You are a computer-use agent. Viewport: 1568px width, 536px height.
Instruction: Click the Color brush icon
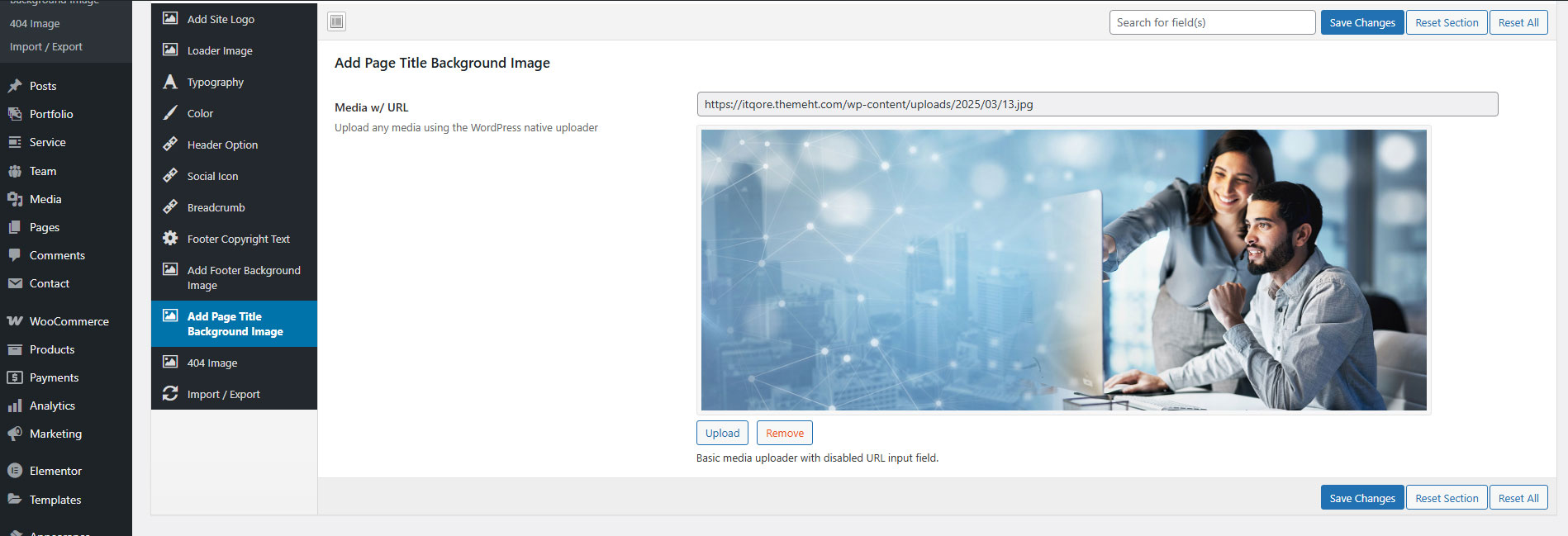(x=170, y=113)
